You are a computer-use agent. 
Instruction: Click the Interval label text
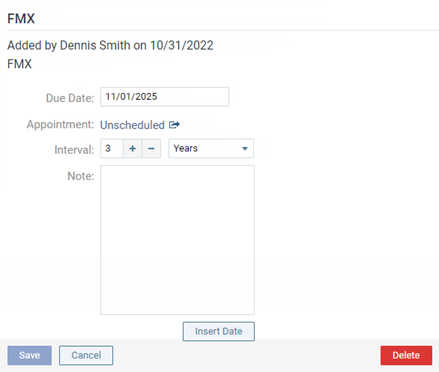[74, 150]
